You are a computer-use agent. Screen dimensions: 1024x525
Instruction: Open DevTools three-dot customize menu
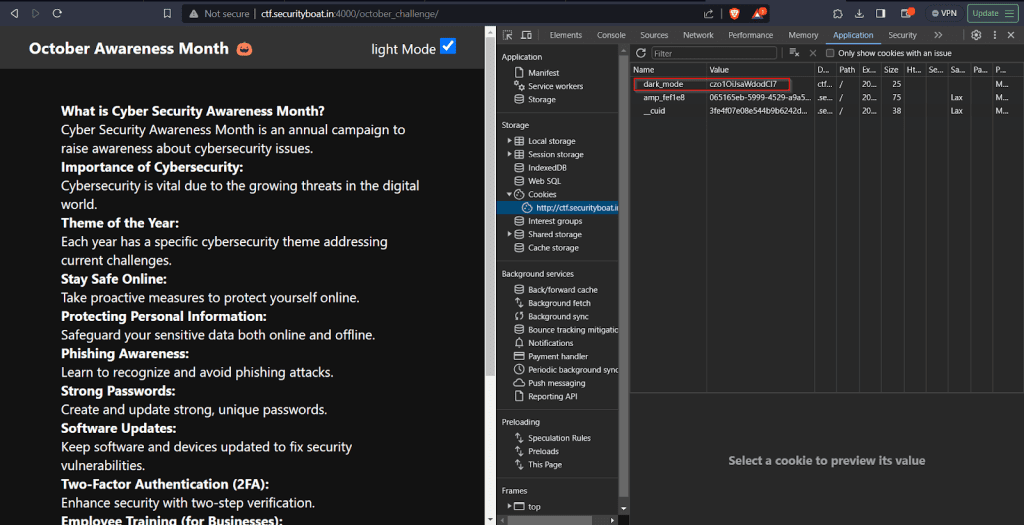pyautogui.click(x=995, y=35)
